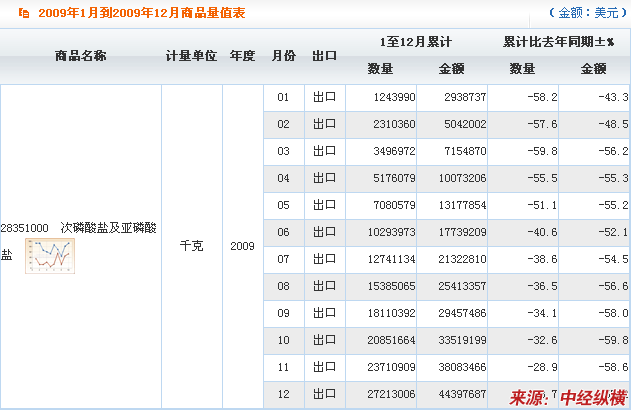Viewport: 633px width, 410px height.
Task: Select the 累计比去年同期±% group header
Action: (x=558, y=42)
